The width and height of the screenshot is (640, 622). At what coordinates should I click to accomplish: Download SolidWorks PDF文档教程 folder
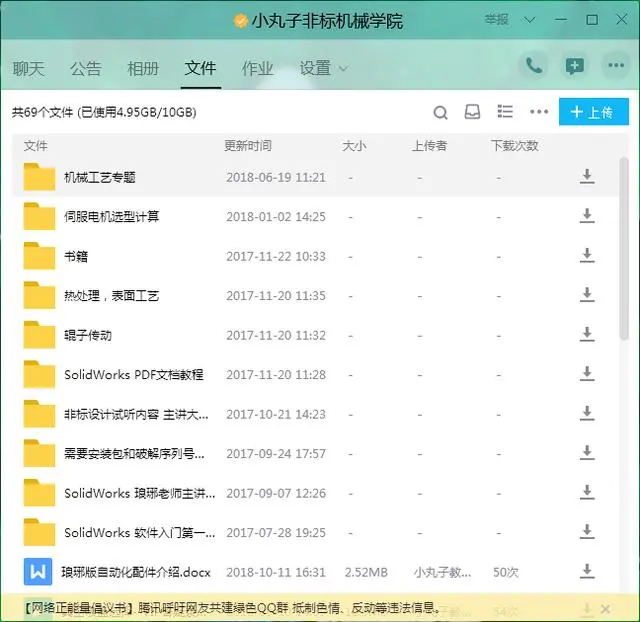(587, 374)
